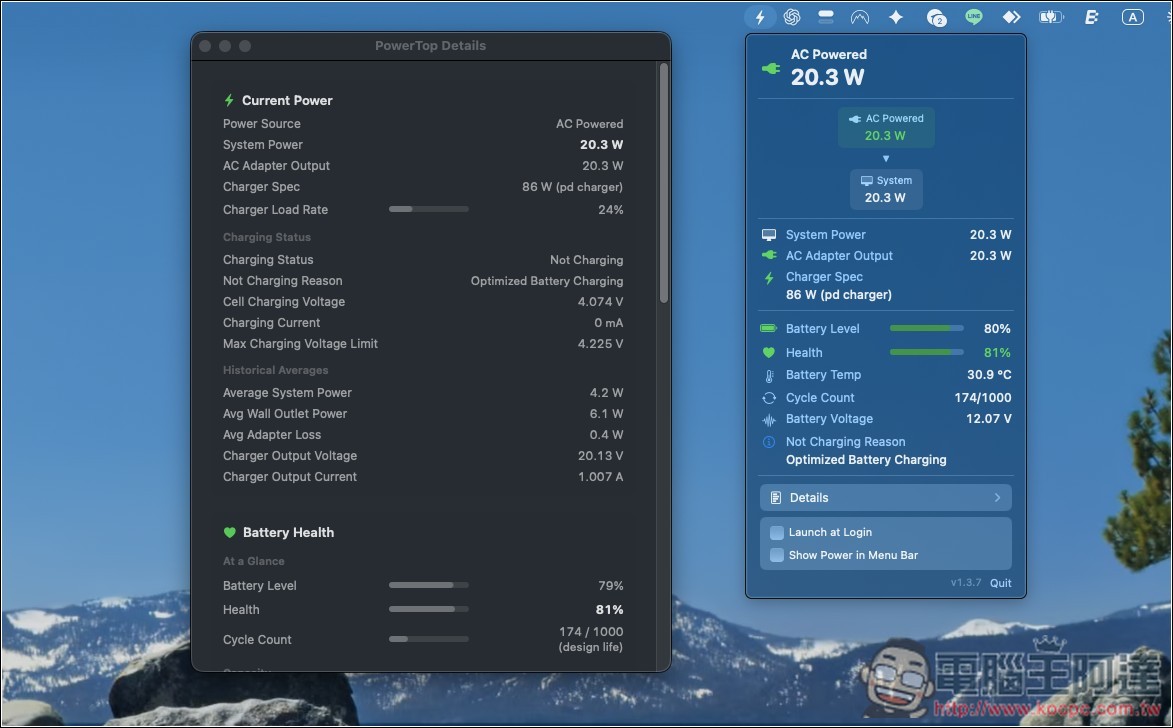This screenshot has height=728, width=1173.
Task: Click the green heart icon beside Health in popup
Action: click(768, 352)
